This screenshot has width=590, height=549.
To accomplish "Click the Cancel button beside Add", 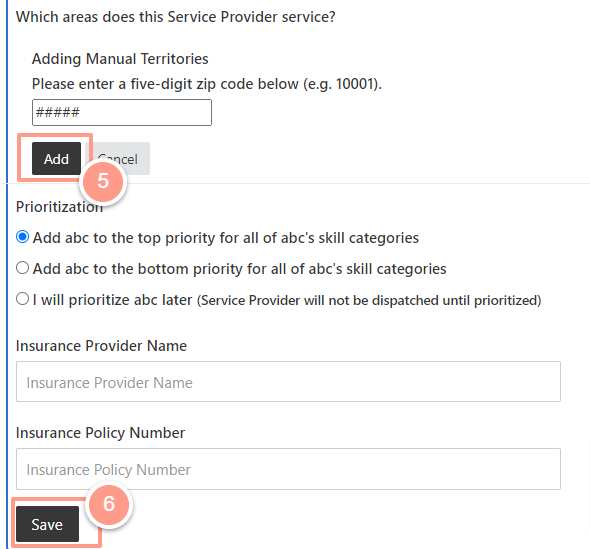I will click(x=117, y=158).
